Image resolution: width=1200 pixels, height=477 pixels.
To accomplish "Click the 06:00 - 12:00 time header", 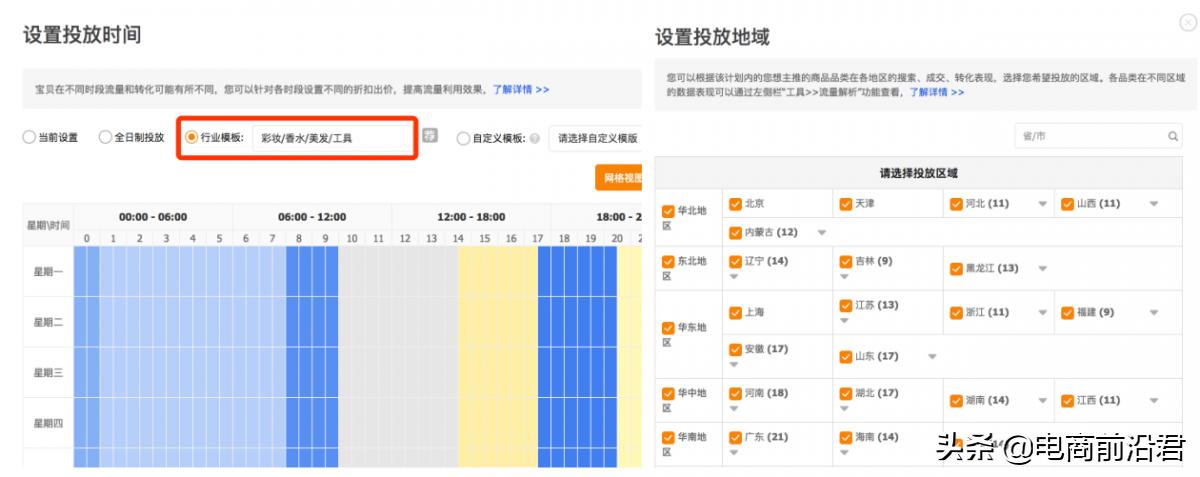I will (x=312, y=217).
